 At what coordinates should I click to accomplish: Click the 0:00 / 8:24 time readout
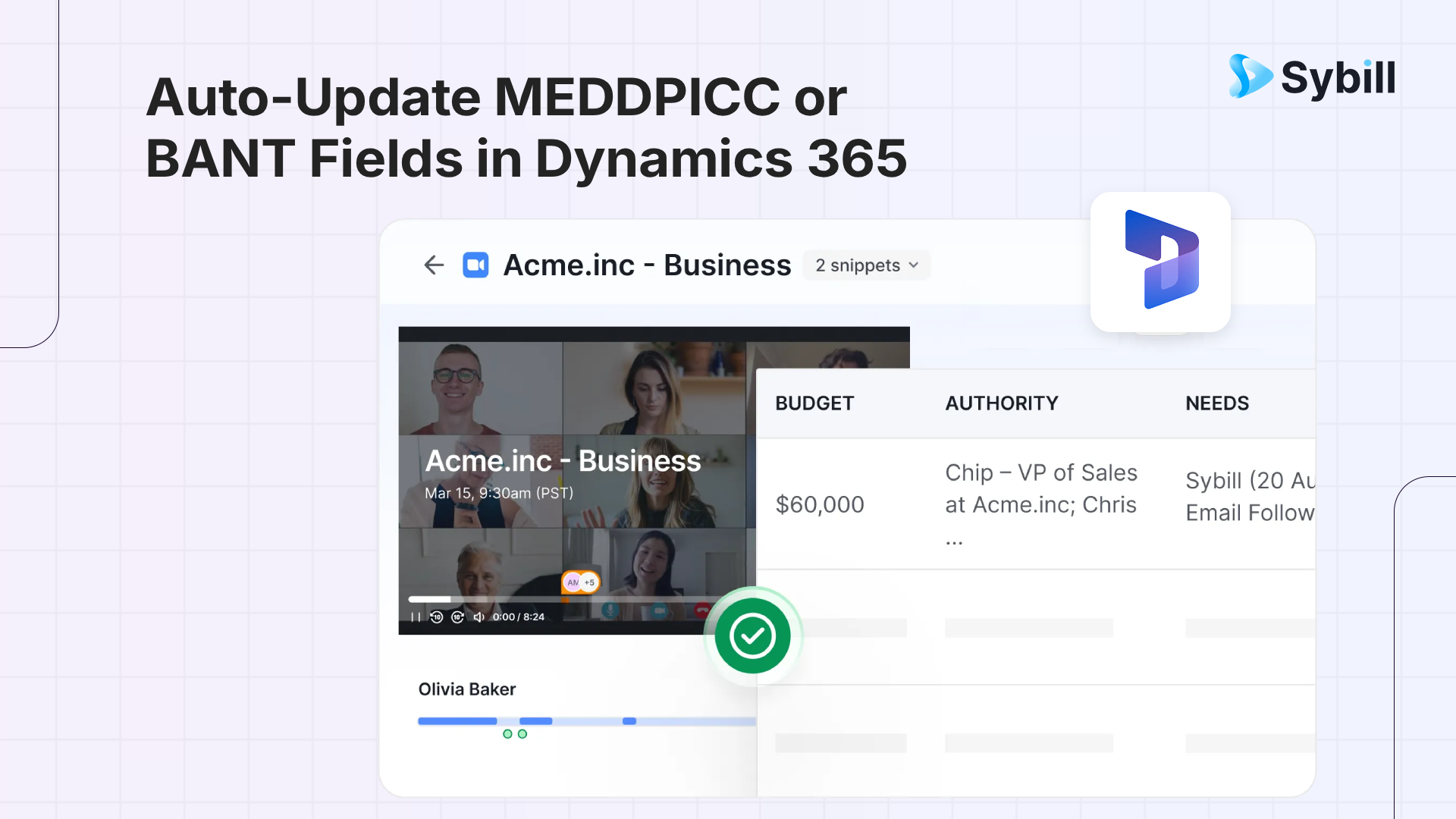(519, 617)
